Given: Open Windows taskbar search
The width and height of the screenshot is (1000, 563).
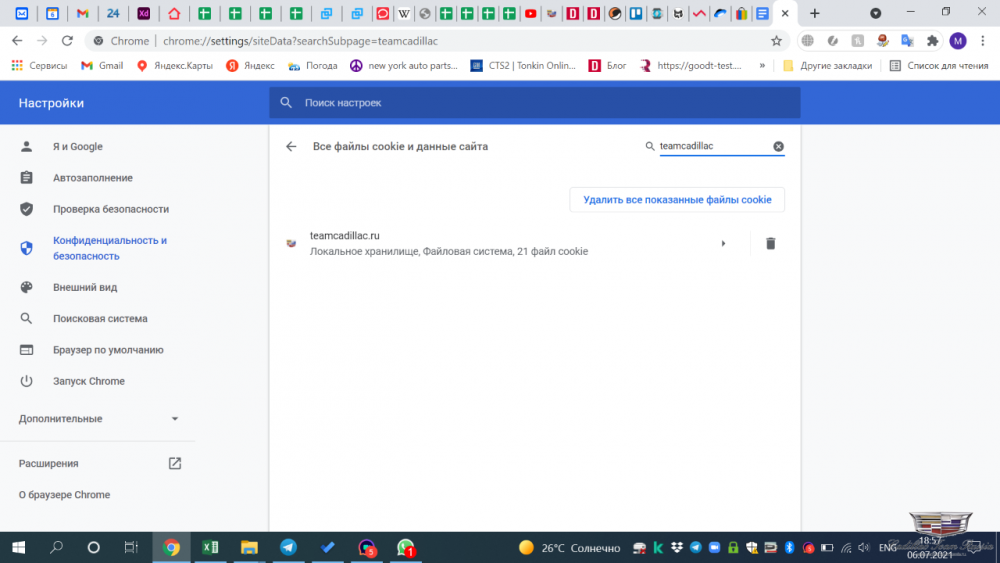Looking at the screenshot, I should click(x=56, y=548).
